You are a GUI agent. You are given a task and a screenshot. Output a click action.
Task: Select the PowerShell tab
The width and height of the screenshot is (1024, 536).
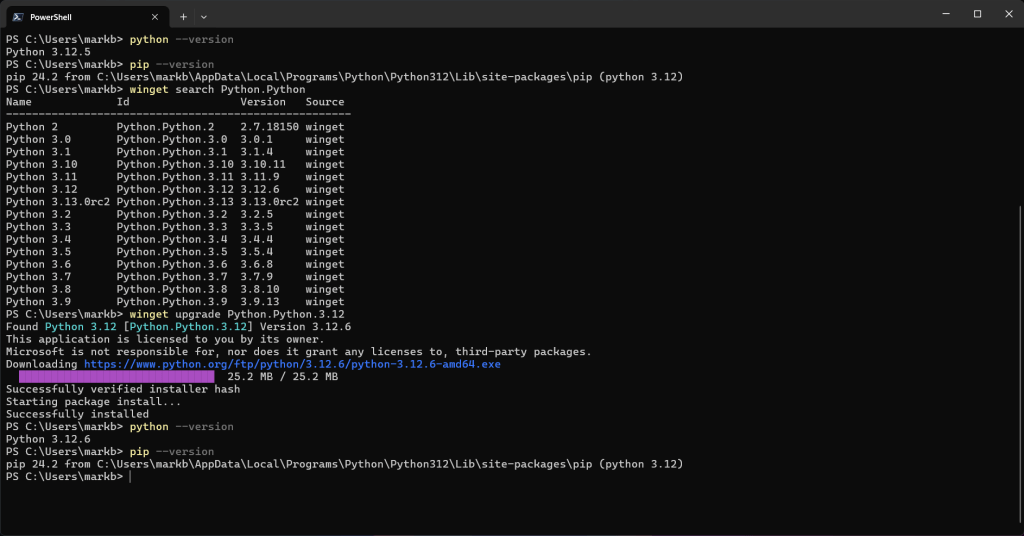[86, 17]
